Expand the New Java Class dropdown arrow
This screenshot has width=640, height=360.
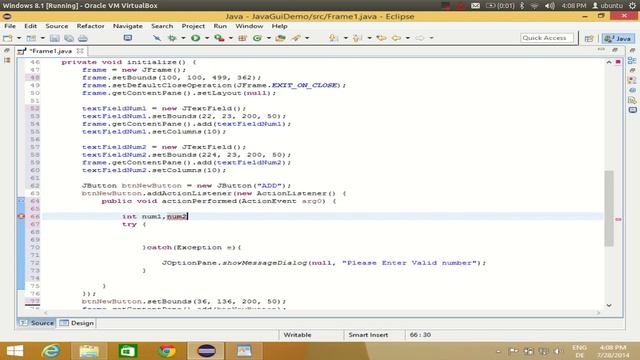pyautogui.click(x=269, y=38)
